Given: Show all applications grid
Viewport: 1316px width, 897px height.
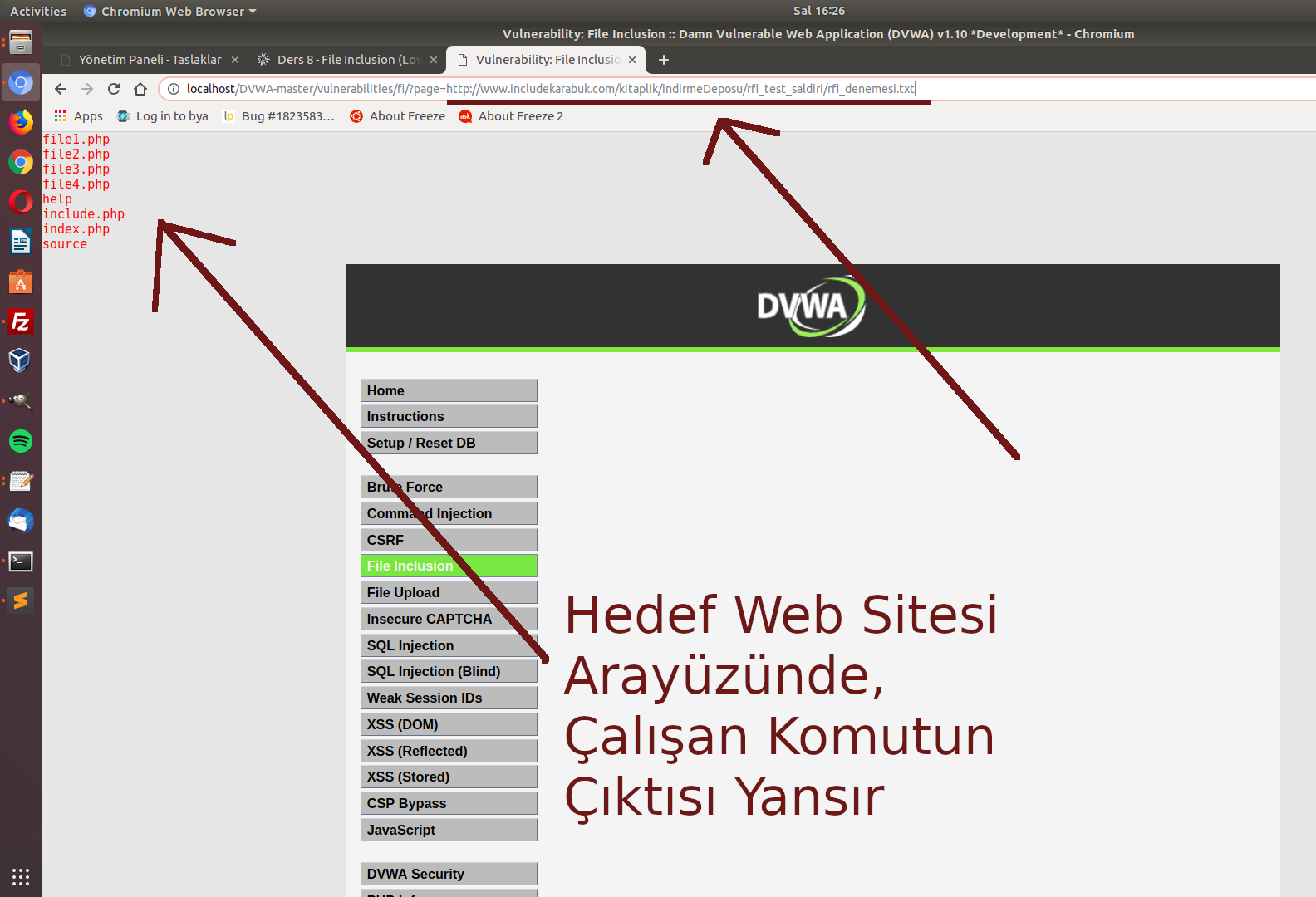Looking at the screenshot, I should (21, 876).
